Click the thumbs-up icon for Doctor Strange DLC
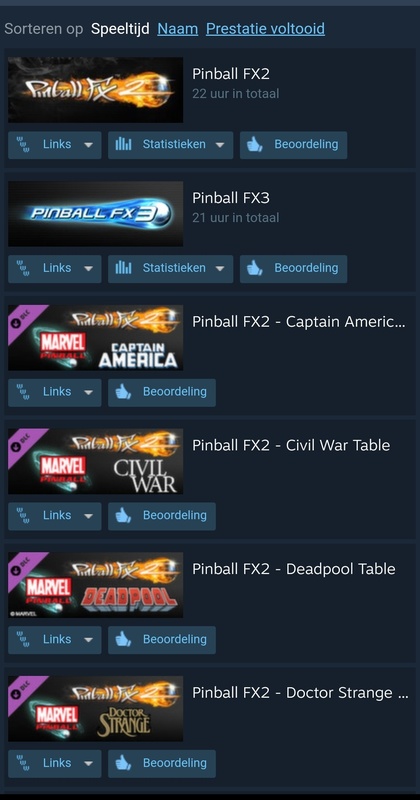 click(123, 763)
